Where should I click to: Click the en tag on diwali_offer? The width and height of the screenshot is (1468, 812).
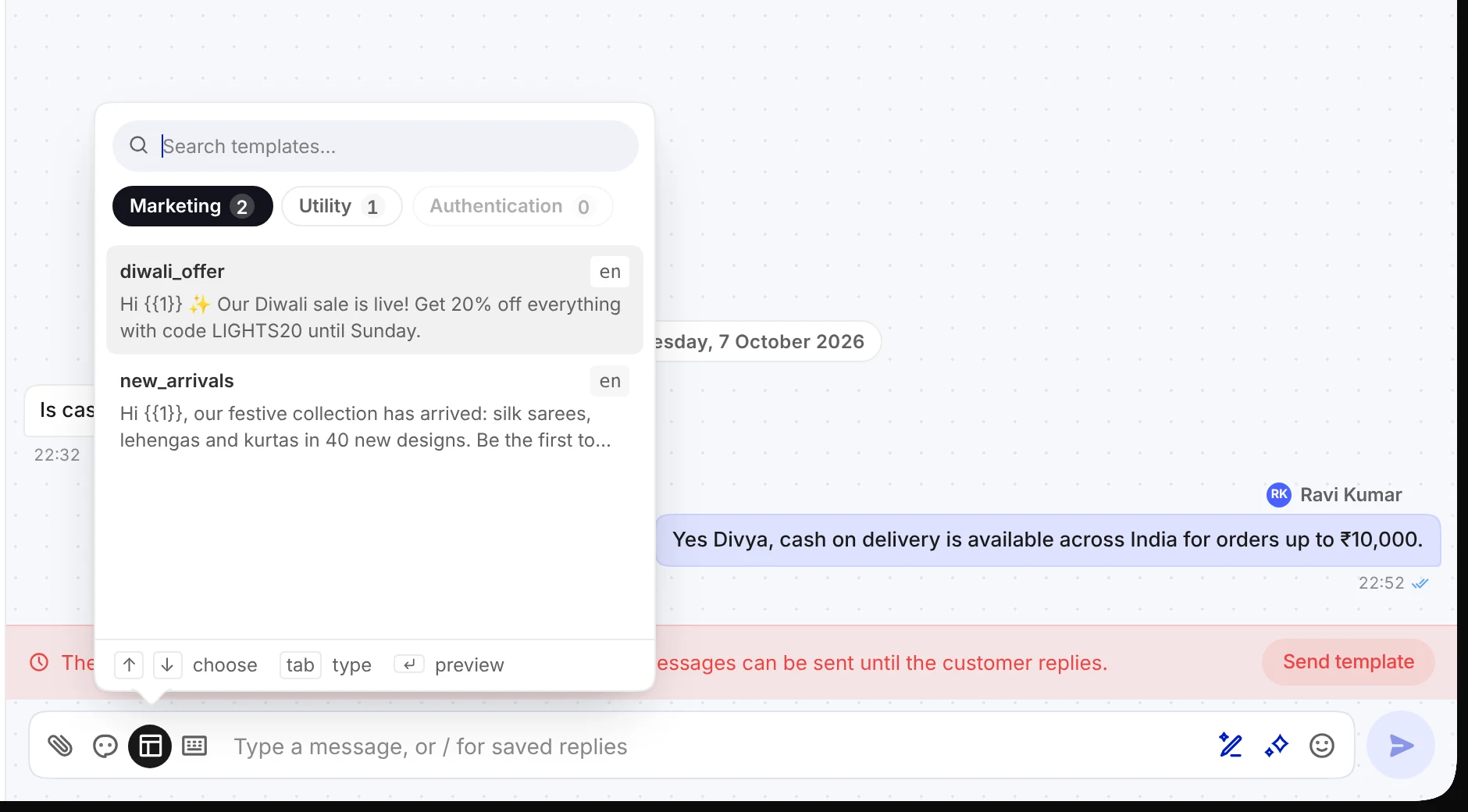coord(609,272)
